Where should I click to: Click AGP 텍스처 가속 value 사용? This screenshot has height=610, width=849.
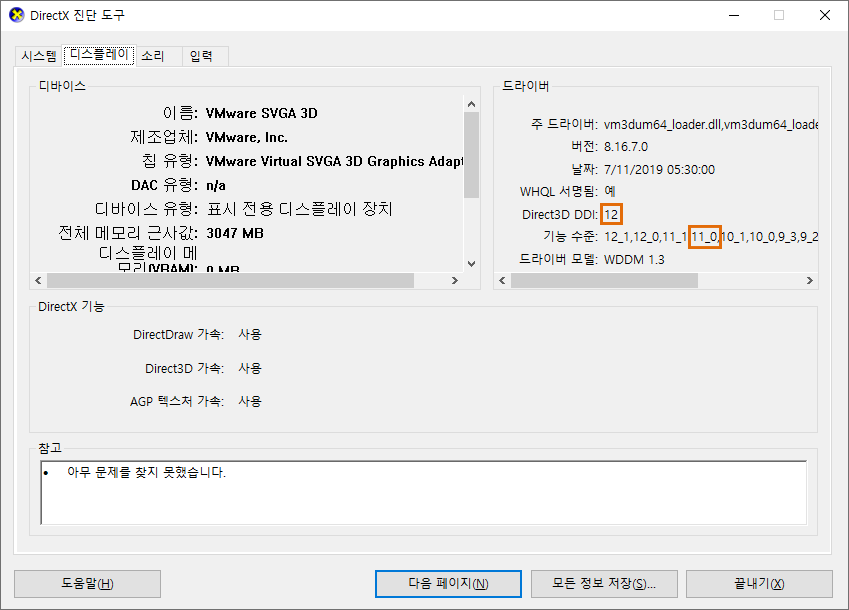pos(250,402)
